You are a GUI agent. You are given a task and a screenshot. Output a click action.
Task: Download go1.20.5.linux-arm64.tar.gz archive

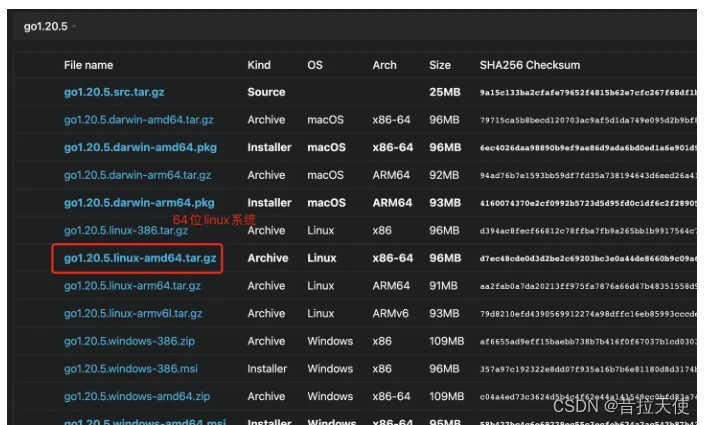click(x=132, y=286)
